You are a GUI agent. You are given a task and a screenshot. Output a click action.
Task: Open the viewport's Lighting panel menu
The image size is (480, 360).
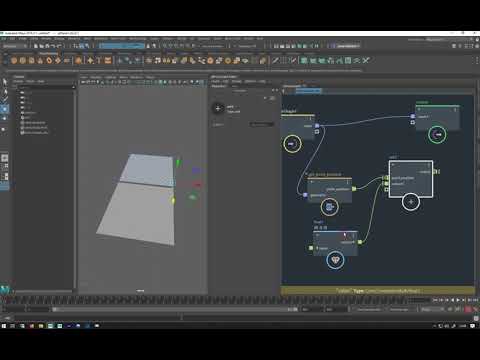coord(110,77)
